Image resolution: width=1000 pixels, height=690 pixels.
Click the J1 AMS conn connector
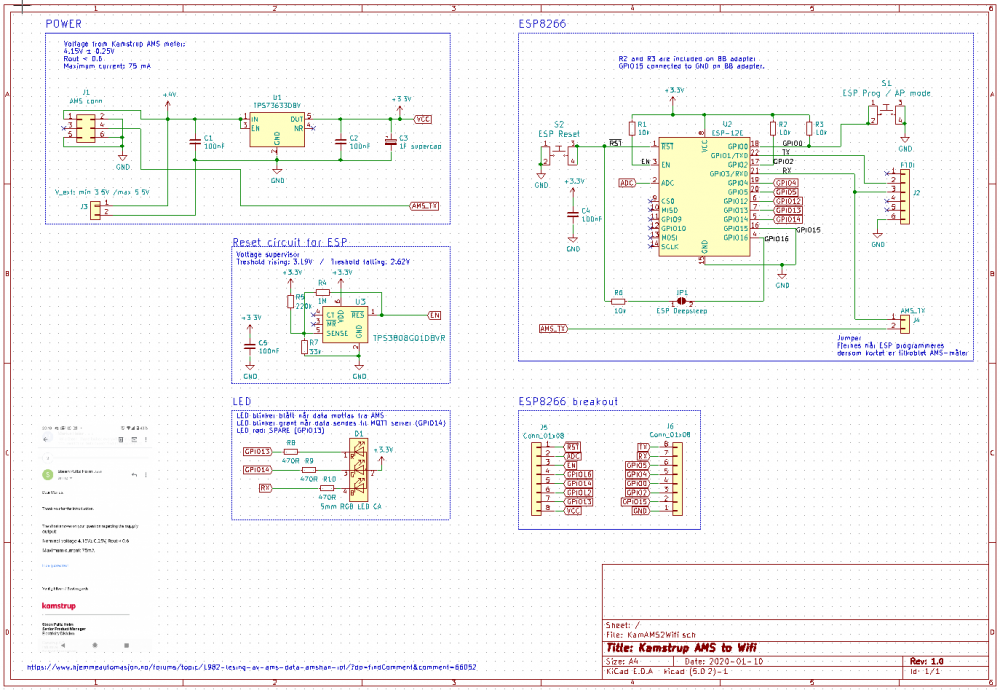pyautogui.click(x=86, y=128)
